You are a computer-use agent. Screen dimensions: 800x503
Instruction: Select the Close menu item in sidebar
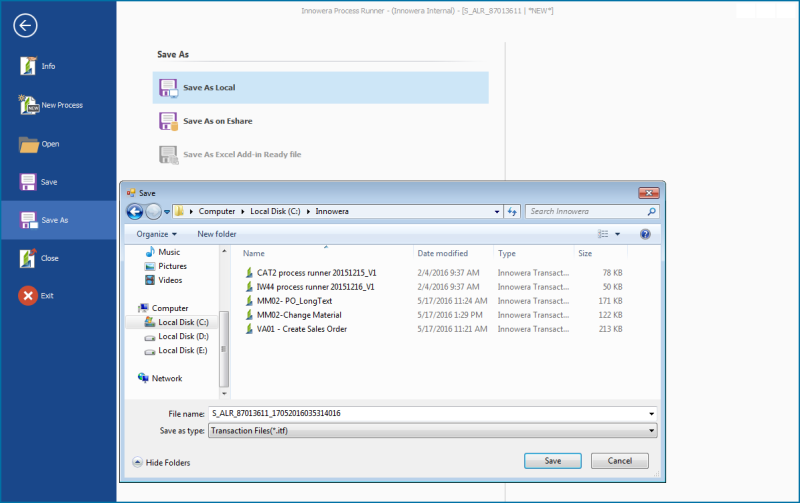point(49,258)
